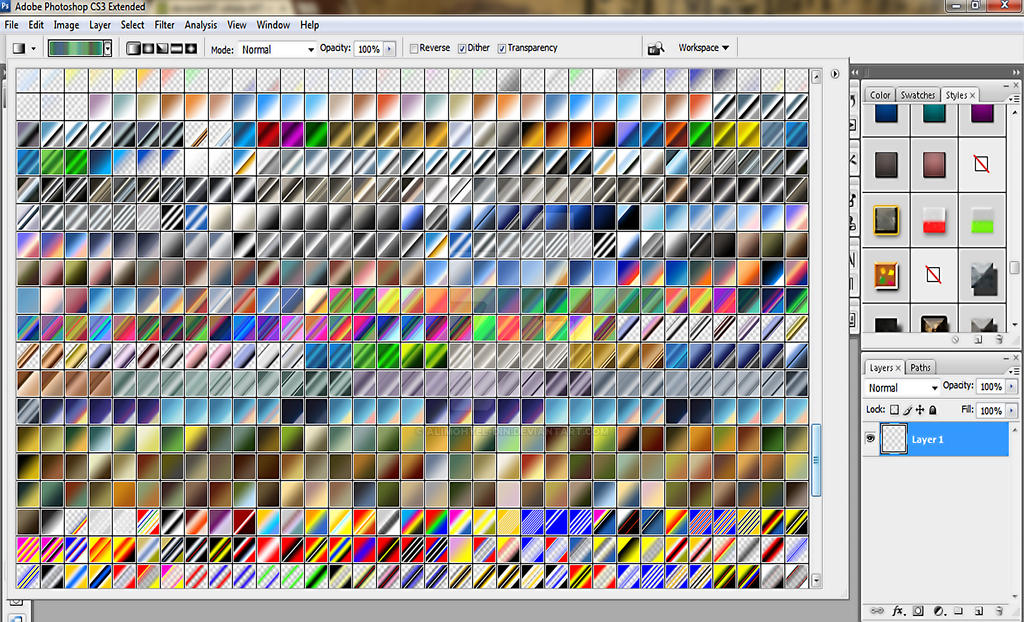
Task: Open the Workspace dropdown
Action: [x=704, y=48]
